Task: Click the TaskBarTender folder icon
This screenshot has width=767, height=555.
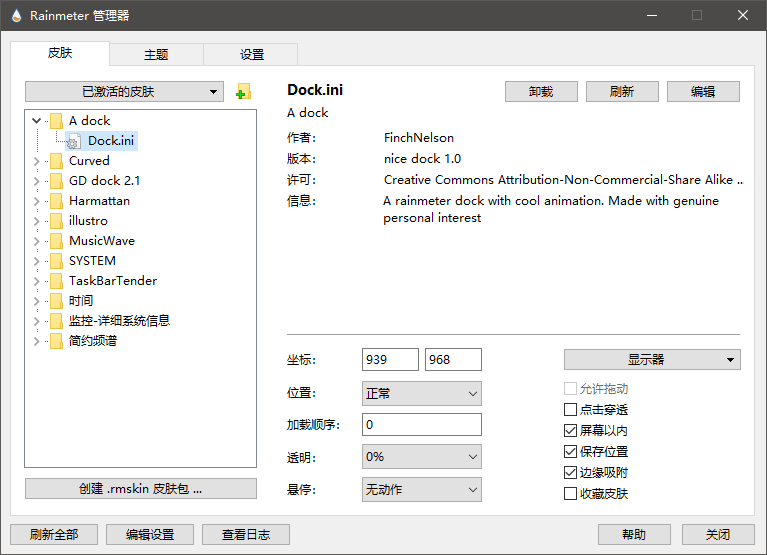Action: coord(56,281)
